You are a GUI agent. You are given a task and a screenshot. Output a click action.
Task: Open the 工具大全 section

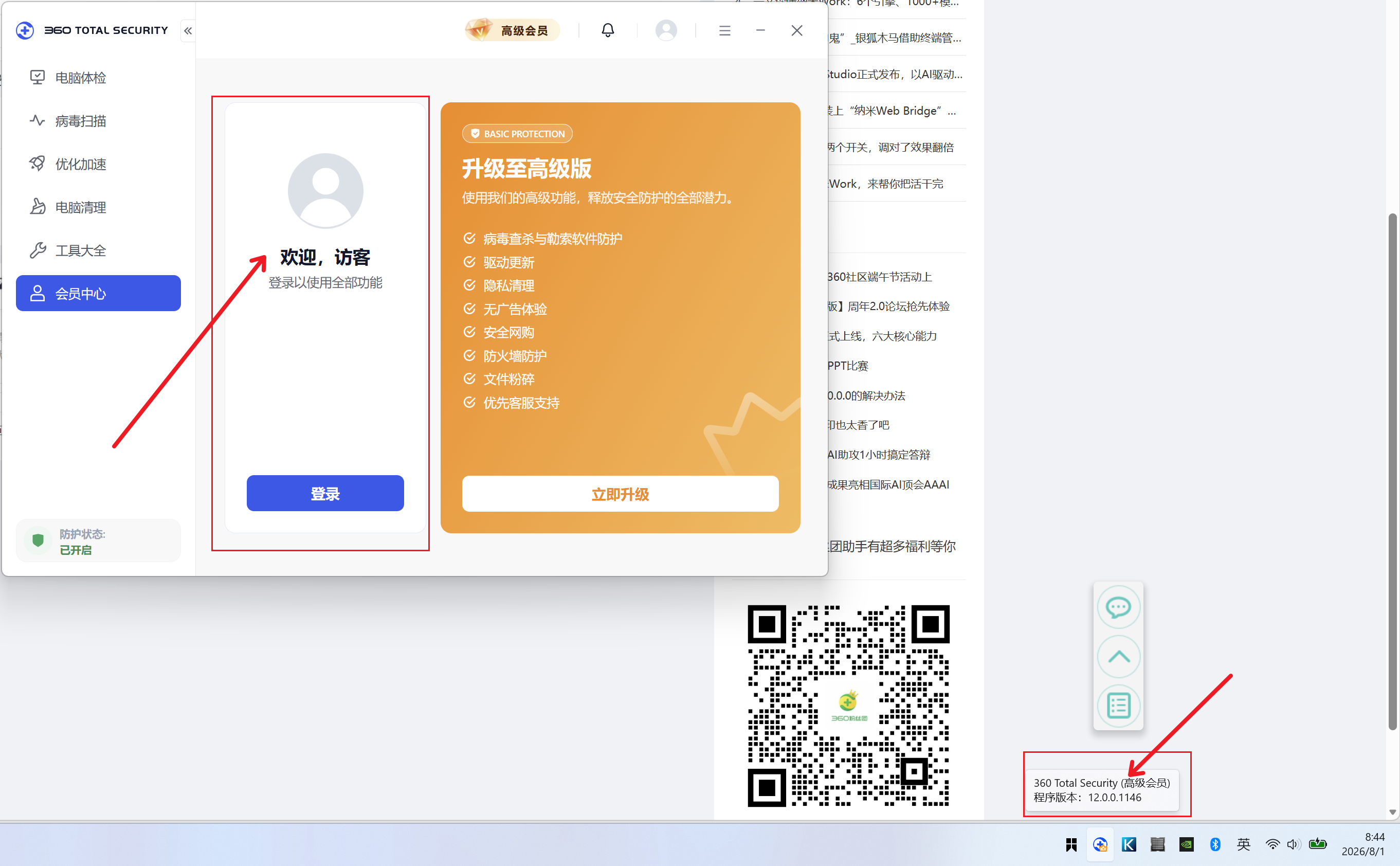[x=99, y=250]
